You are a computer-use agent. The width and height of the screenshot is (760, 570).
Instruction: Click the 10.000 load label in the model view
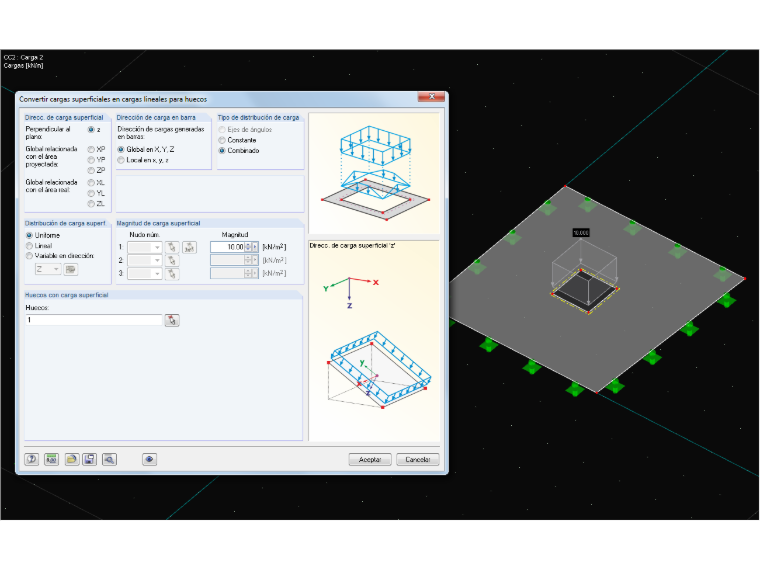[581, 233]
